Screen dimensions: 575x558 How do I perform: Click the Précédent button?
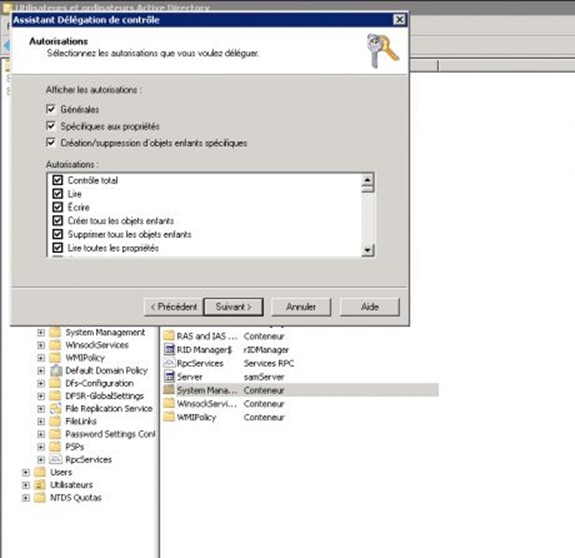[173, 306]
